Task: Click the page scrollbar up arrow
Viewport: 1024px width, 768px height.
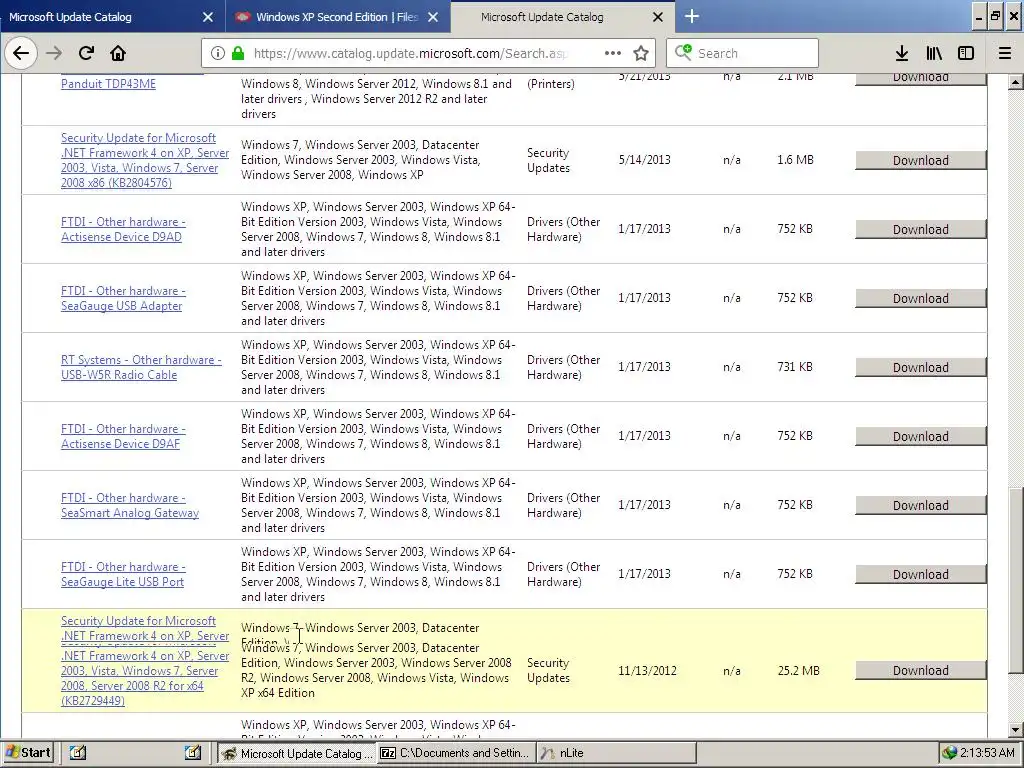Action: 1016,82
